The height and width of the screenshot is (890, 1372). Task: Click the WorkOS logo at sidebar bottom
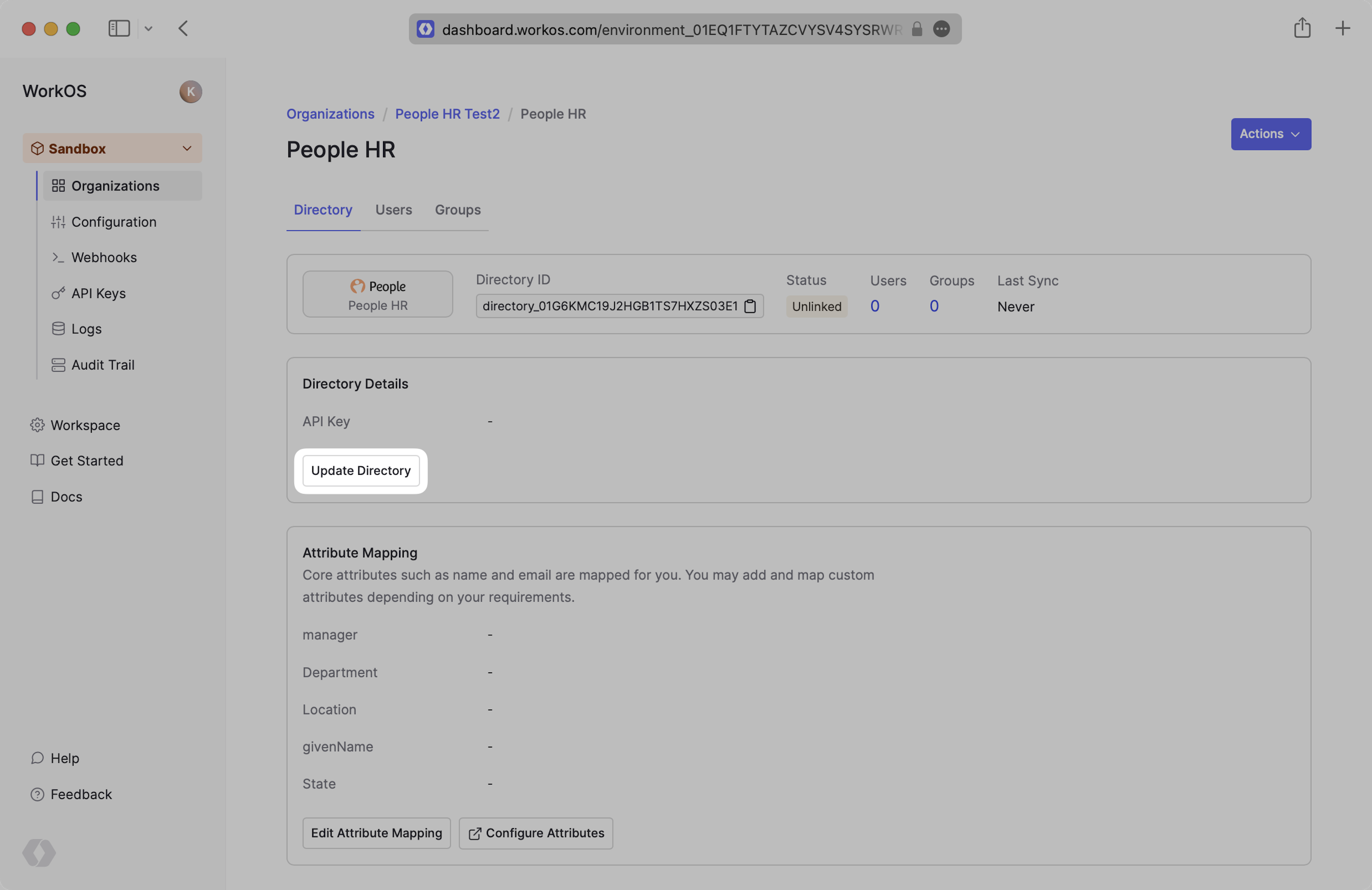[x=39, y=852]
